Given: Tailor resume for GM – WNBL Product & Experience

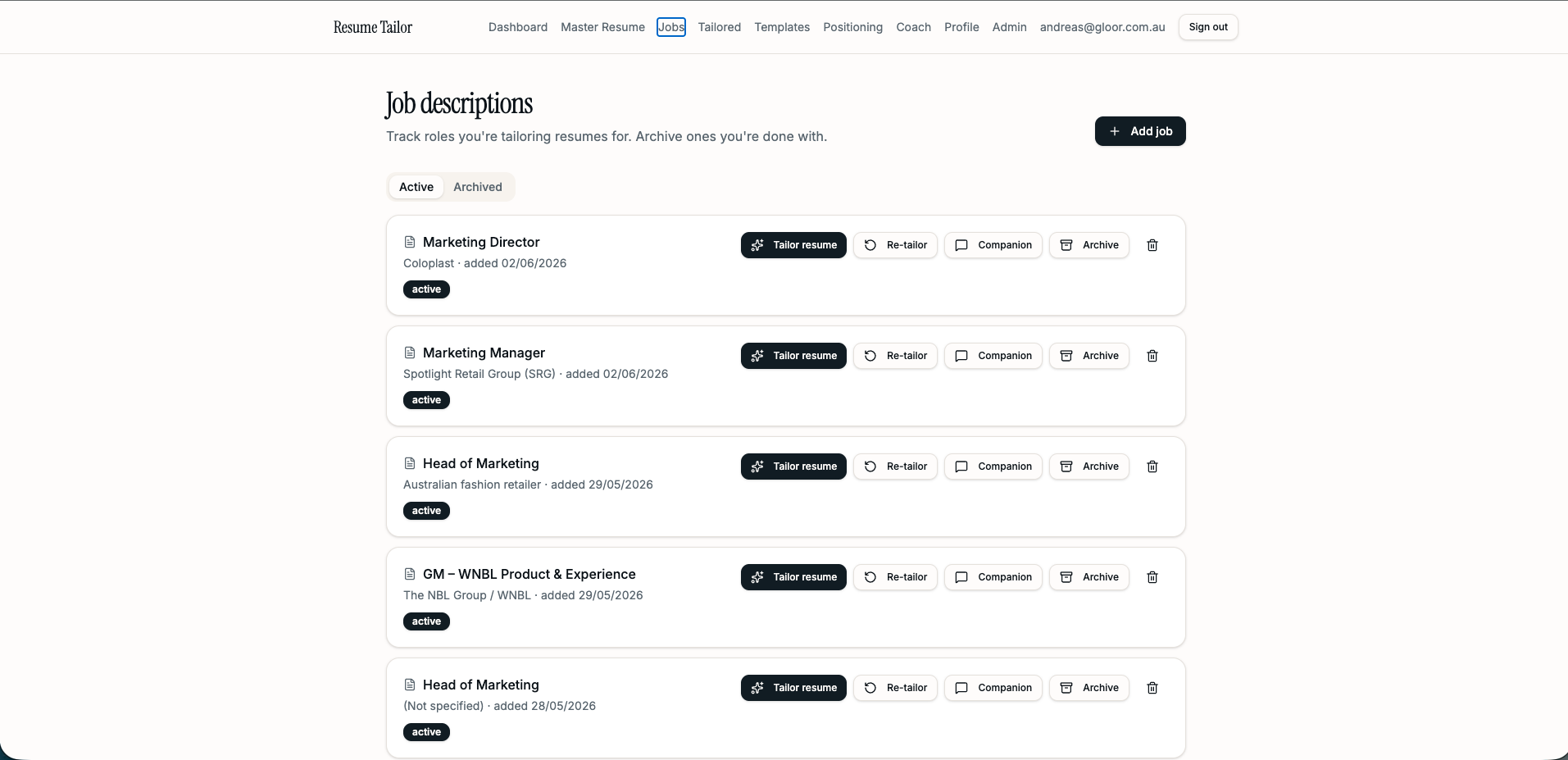Looking at the screenshot, I should (x=793, y=577).
